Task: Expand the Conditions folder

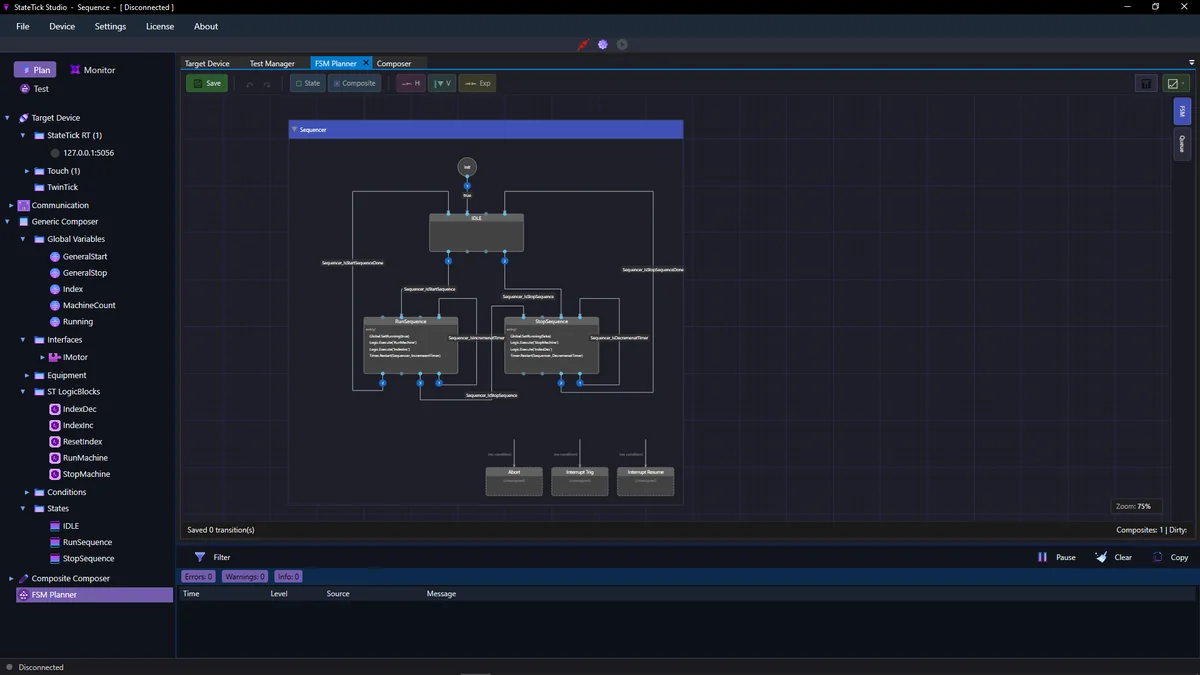Action: click(27, 492)
